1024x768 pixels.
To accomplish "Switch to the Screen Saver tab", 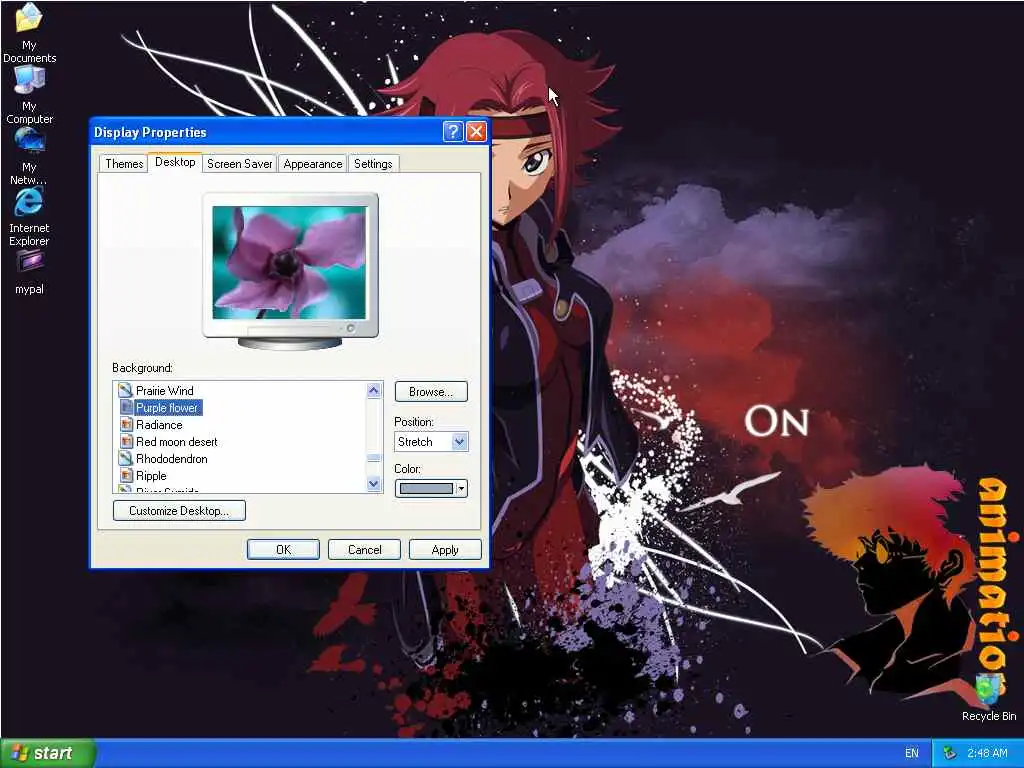I will click(x=240, y=164).
